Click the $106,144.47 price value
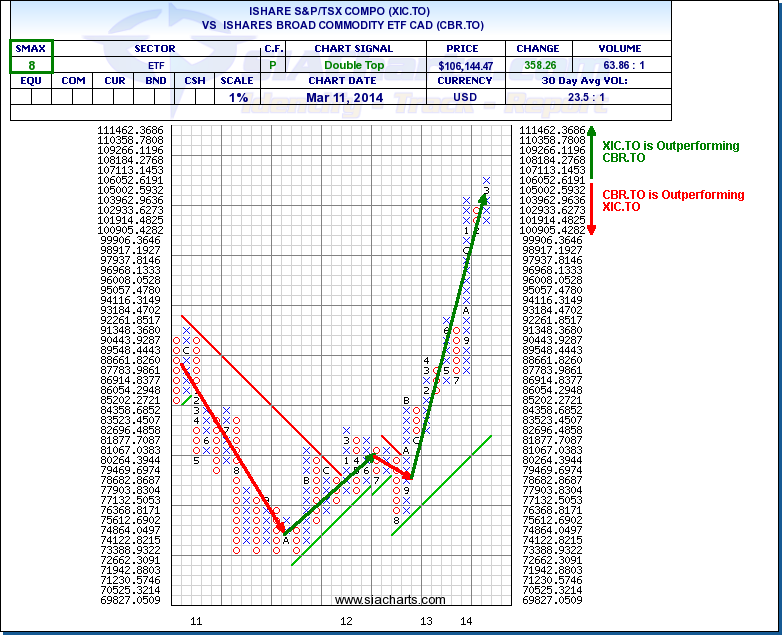 [465, 65]
